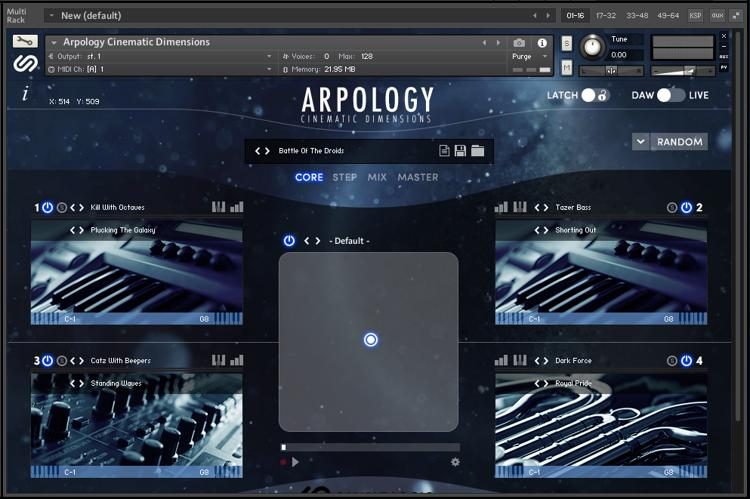This screenshot has width=750, height=499.
Task: Open step sequencer icon for Dark Force slot
Action: 520,360
